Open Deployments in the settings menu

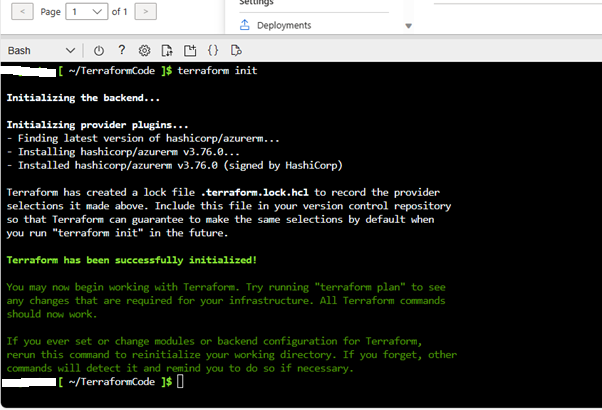pos(284,25)
